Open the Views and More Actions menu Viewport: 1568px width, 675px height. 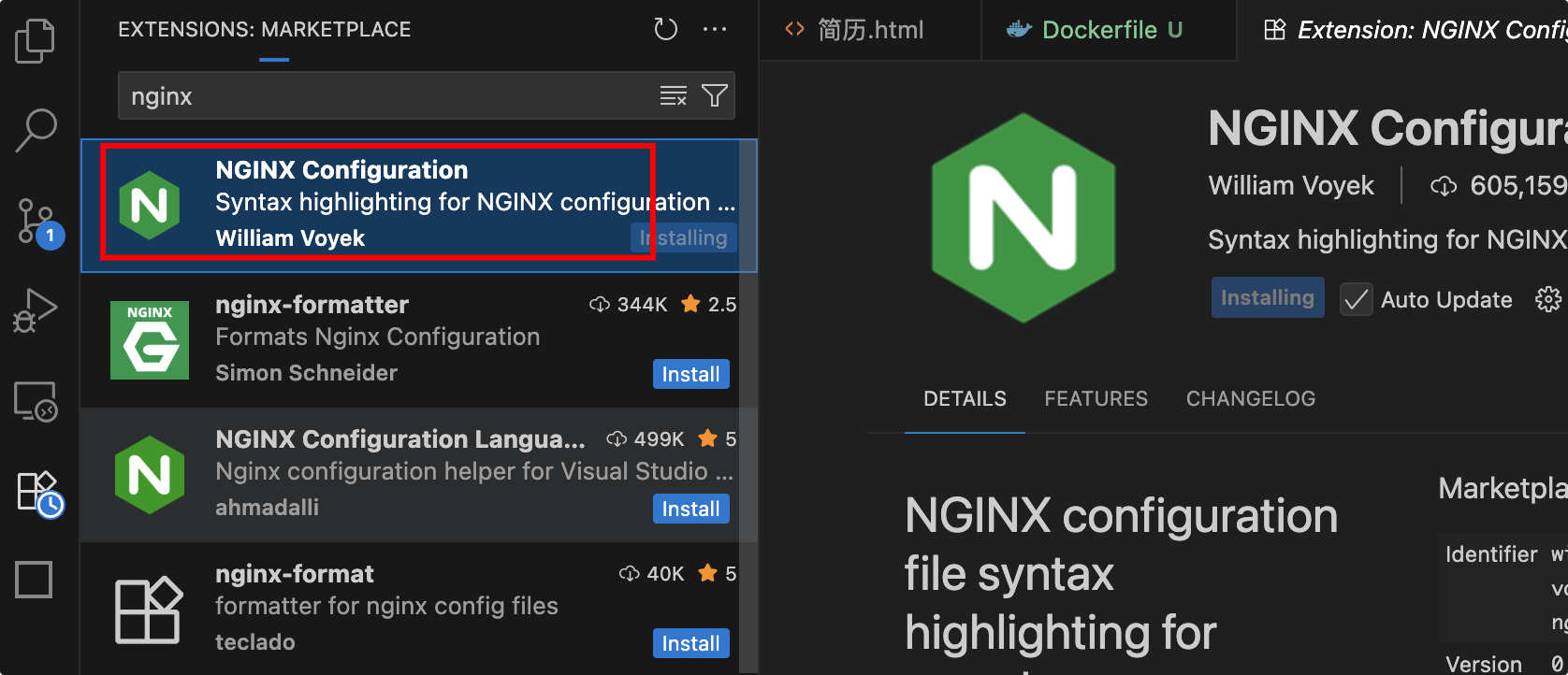[x=715, y=30]
